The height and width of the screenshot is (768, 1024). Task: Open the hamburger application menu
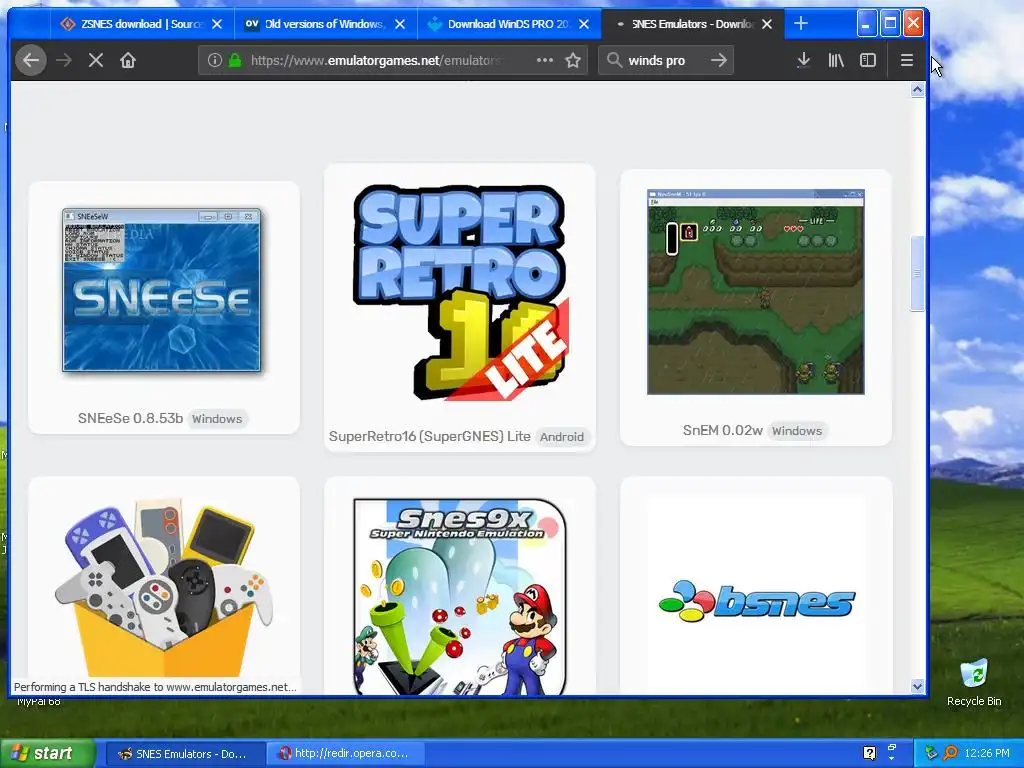(906, 60)
